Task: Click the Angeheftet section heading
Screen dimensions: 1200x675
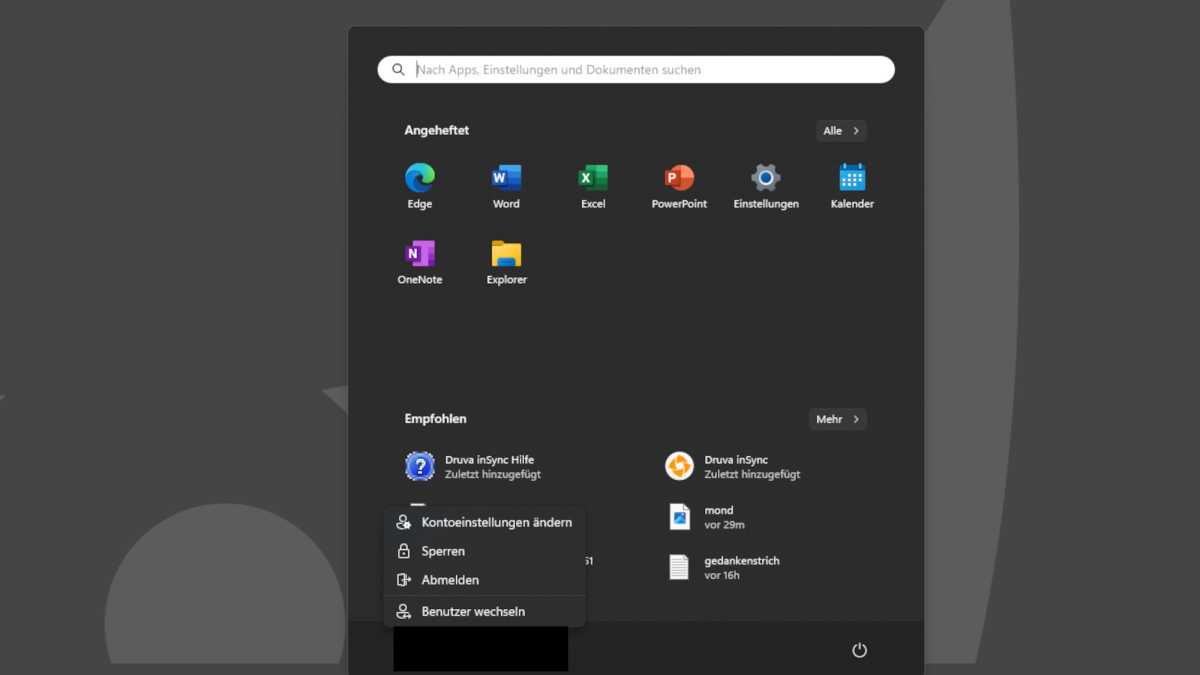Action: pos(437,131)
